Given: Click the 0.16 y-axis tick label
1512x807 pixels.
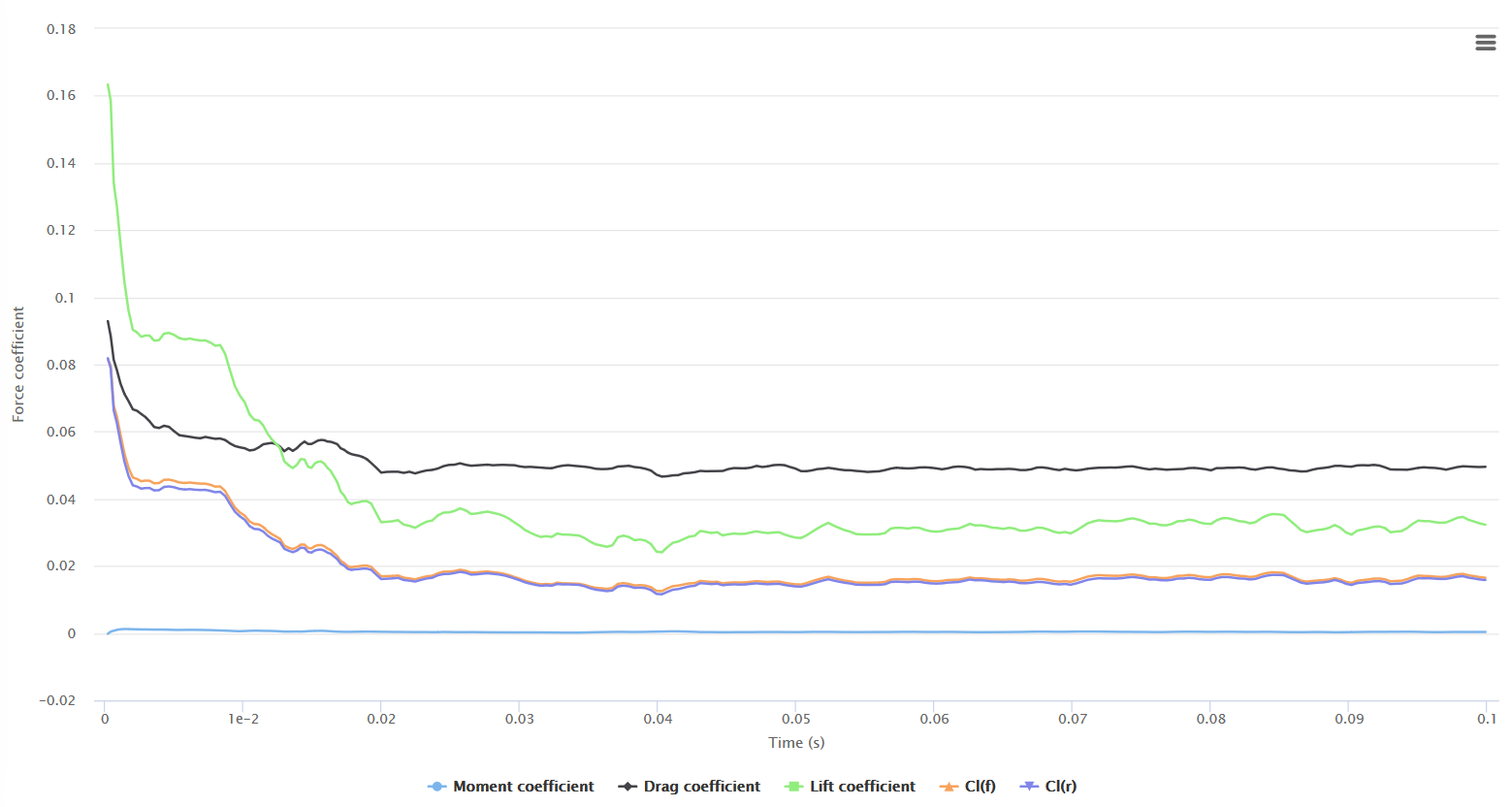Looking at the screenshot, I should tap(61, 95).
